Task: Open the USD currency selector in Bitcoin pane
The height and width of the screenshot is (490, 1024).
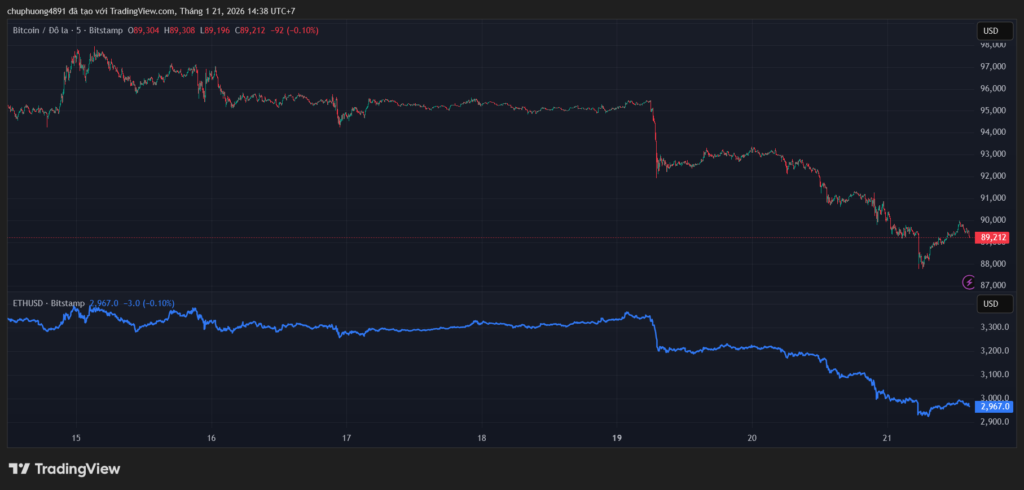Action: (990, 31)
